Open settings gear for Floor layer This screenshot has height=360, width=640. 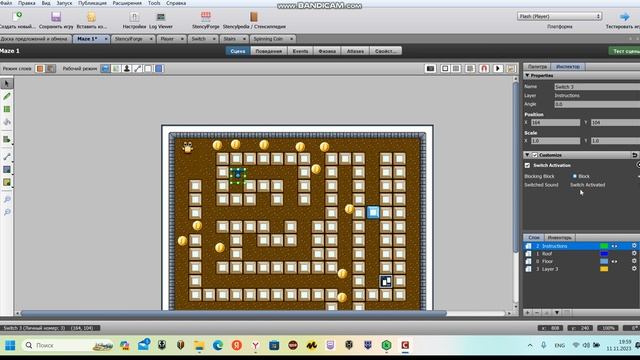634,261
